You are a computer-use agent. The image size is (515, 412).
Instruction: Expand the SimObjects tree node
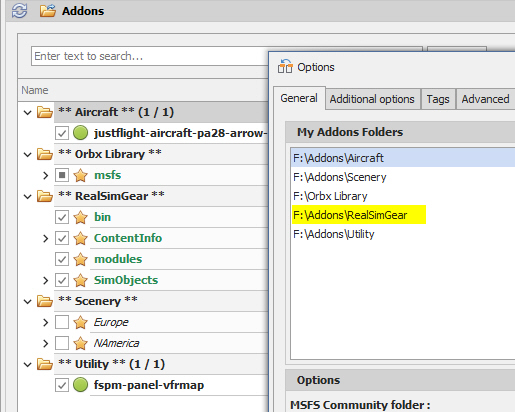coord(46,280)
